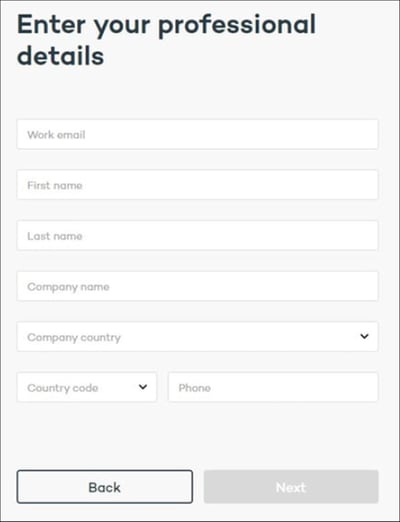Expand the Country code selector
Screen dimensions: 400x522
[x=87, y=387]
